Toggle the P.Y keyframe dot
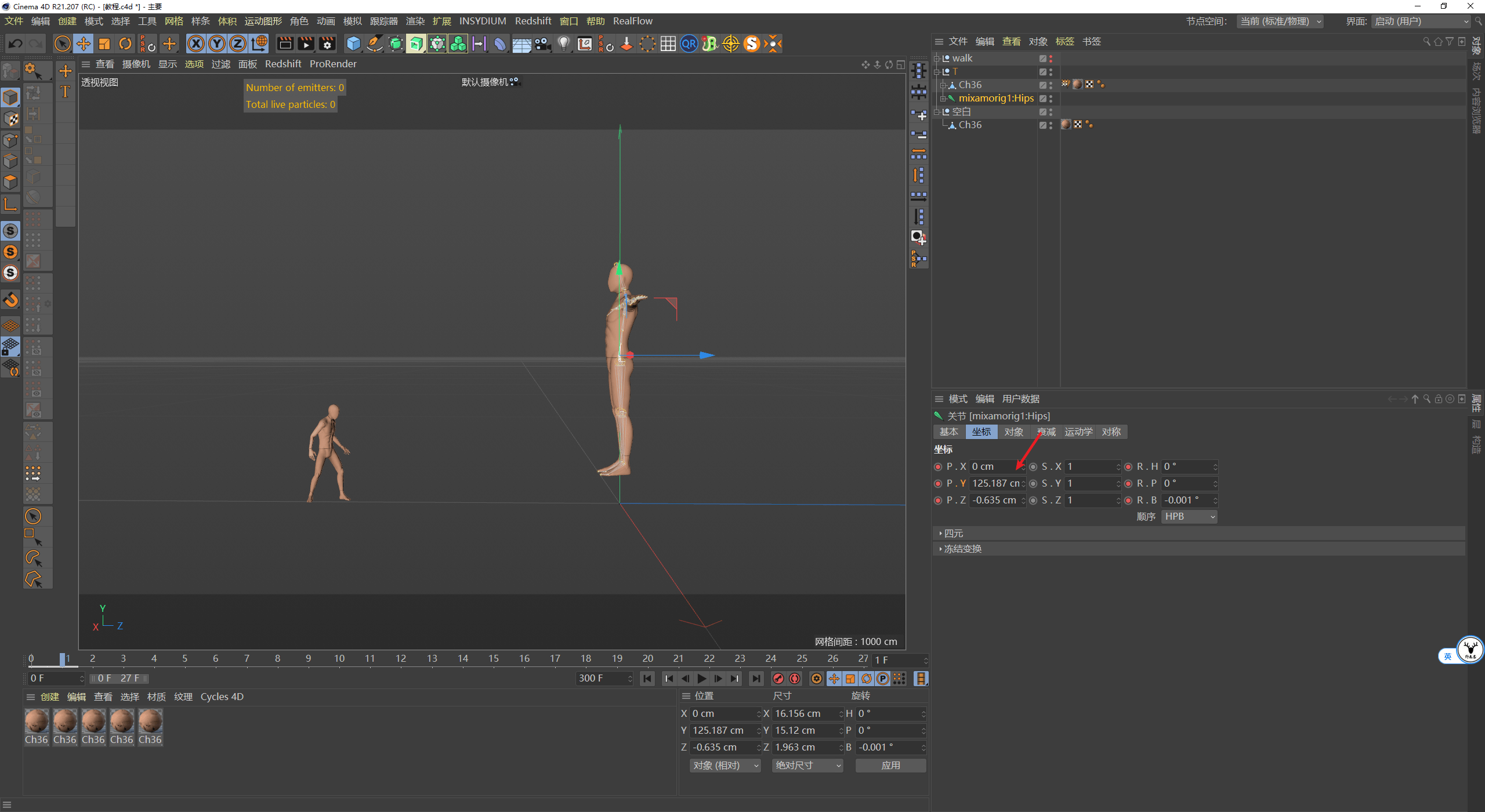Viewport: 1485px width, 812px height. coord(938,483)
